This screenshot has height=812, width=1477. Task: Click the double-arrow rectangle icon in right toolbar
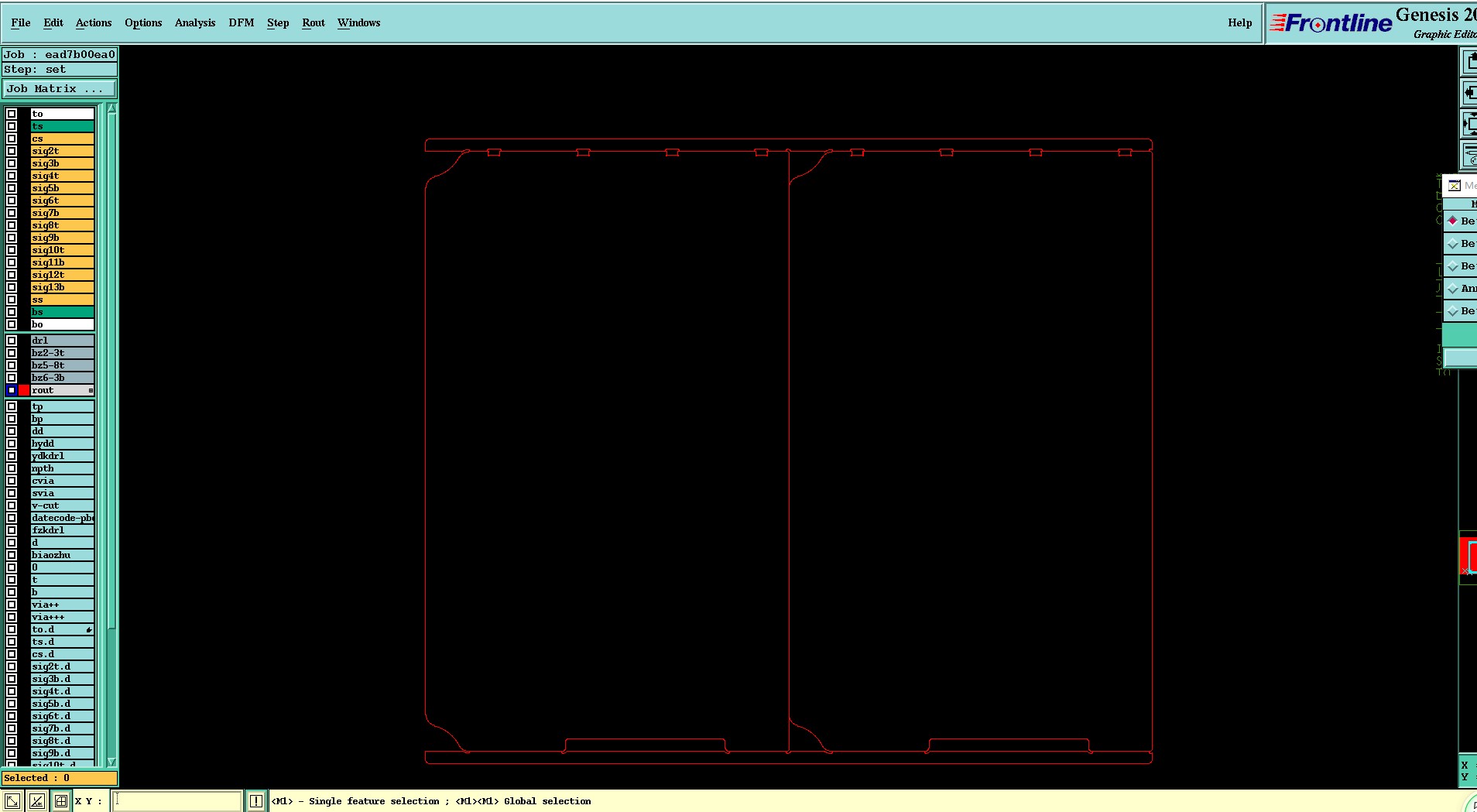(1468, 123)
